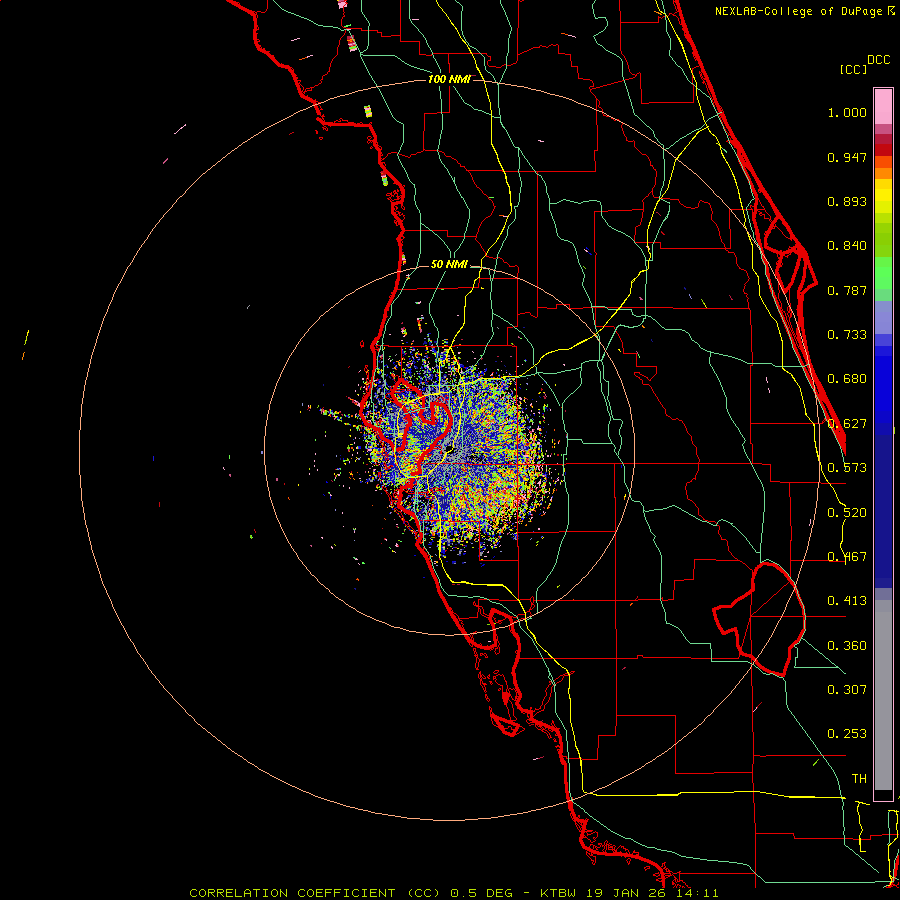Click the 19 JAN 26 date in the caption
This screenshot has width=900, height=900.
coord(625,893)
